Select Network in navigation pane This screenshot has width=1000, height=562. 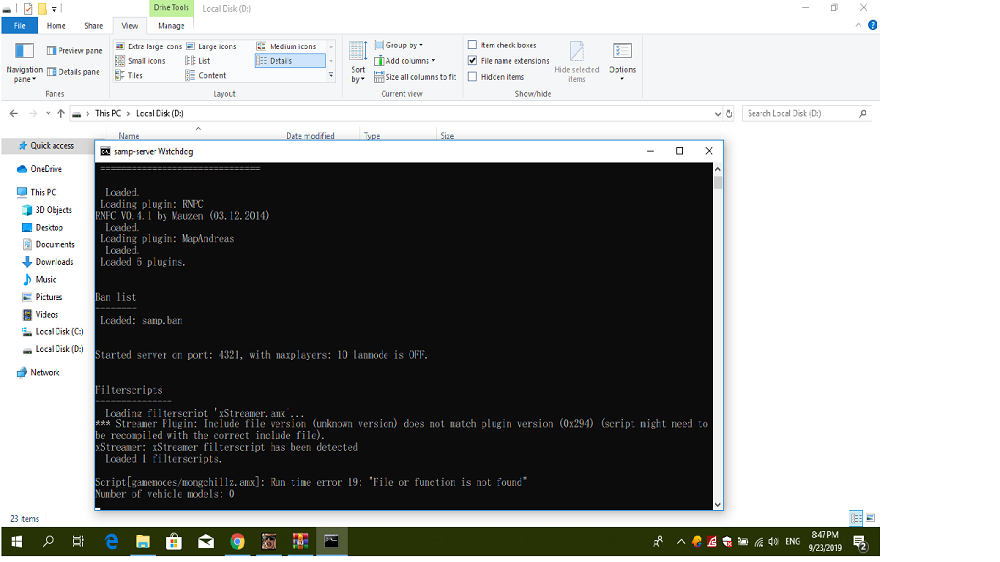point(38,373)
